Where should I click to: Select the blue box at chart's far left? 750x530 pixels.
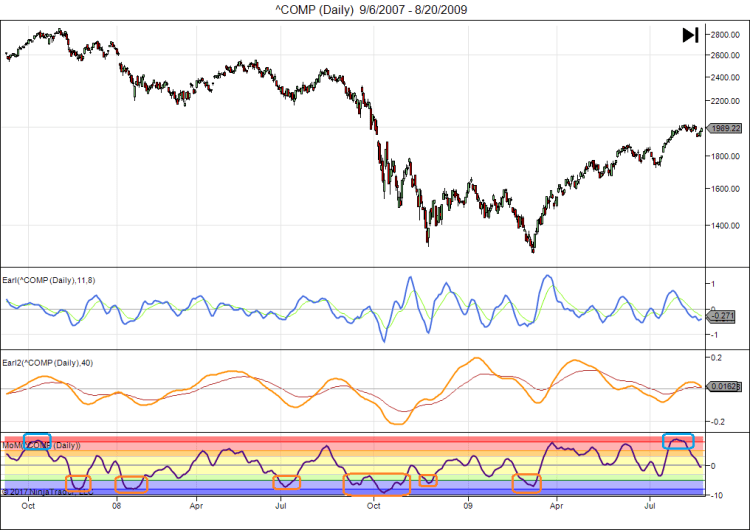click(37, 441)
